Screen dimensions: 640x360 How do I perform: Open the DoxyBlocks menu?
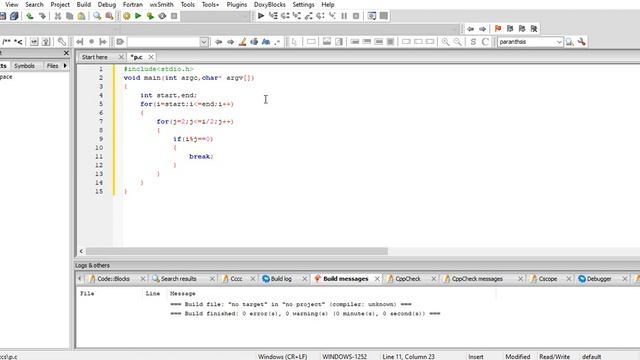[269, 4]
